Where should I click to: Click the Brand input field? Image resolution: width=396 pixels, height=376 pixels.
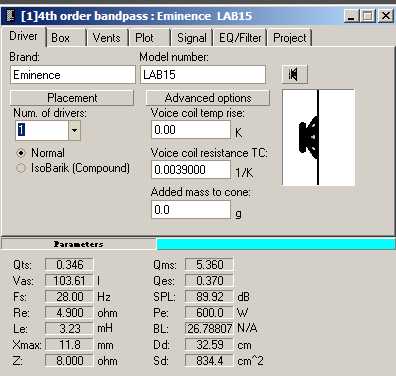pyautogui.click(x=73, y=75)
